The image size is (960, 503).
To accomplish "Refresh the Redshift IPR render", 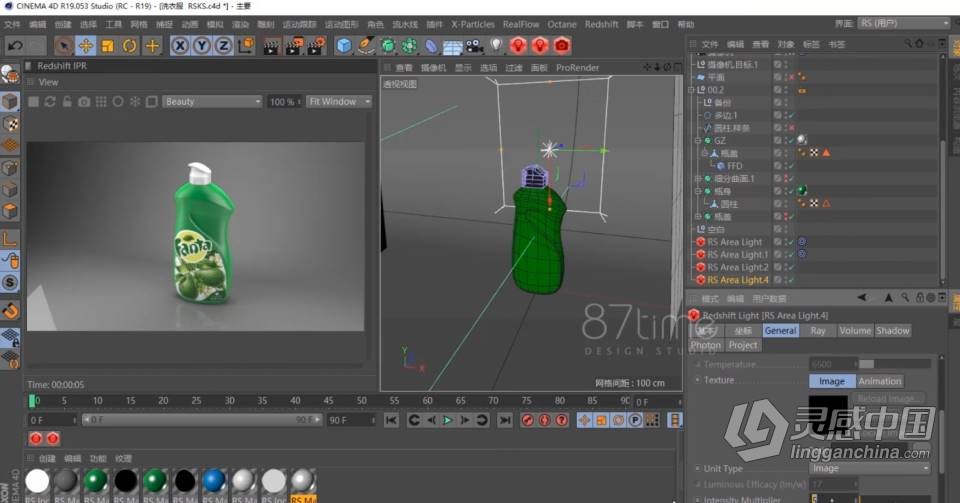I will [x=50, y=102].
